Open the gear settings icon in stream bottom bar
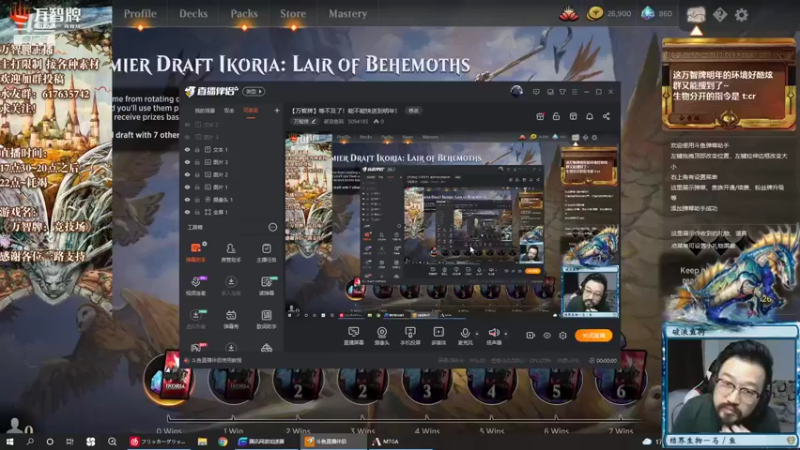Viewport: 800px width, 450px height. click(563, 335)
